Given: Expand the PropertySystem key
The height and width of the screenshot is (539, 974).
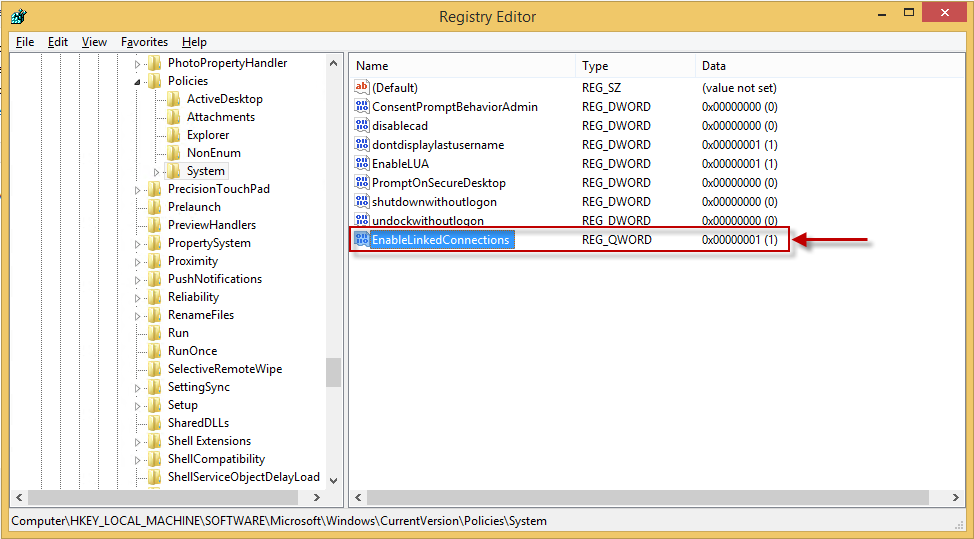Looking at the screenshot, I should [x=137, y=244].
